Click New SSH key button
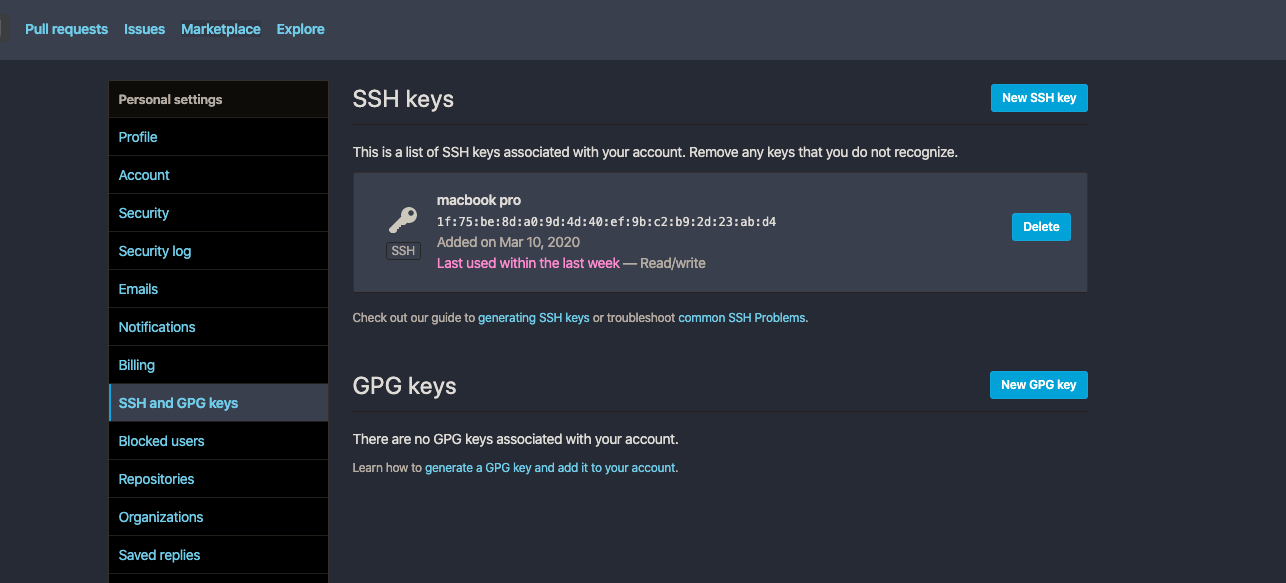This screenshot has width=1286, height=583. tap(1038, 98)
